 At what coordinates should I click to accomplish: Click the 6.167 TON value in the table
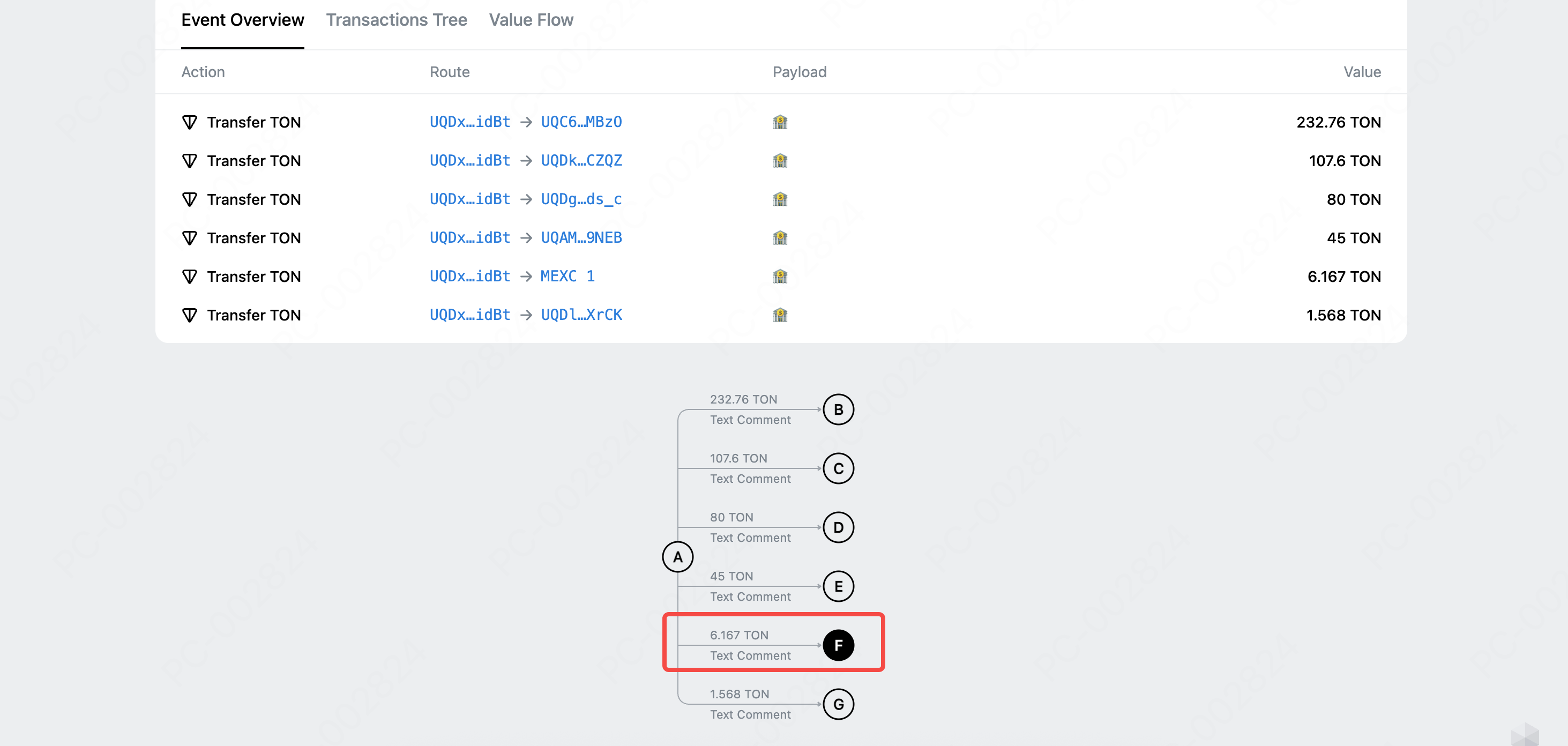1344,277
